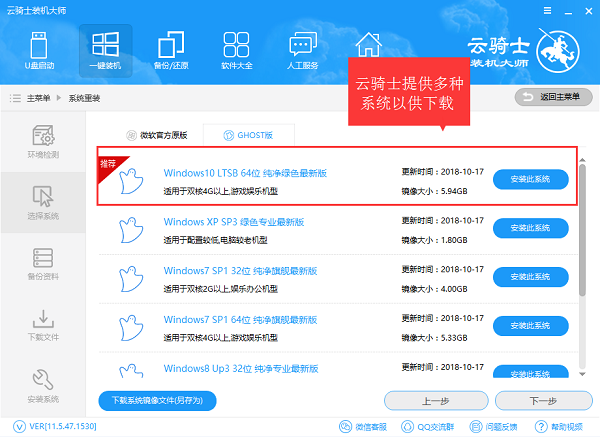Open 问题反馈 in the status bar
Viewport: 600px width, 437px height.
(x=494, y=427)
